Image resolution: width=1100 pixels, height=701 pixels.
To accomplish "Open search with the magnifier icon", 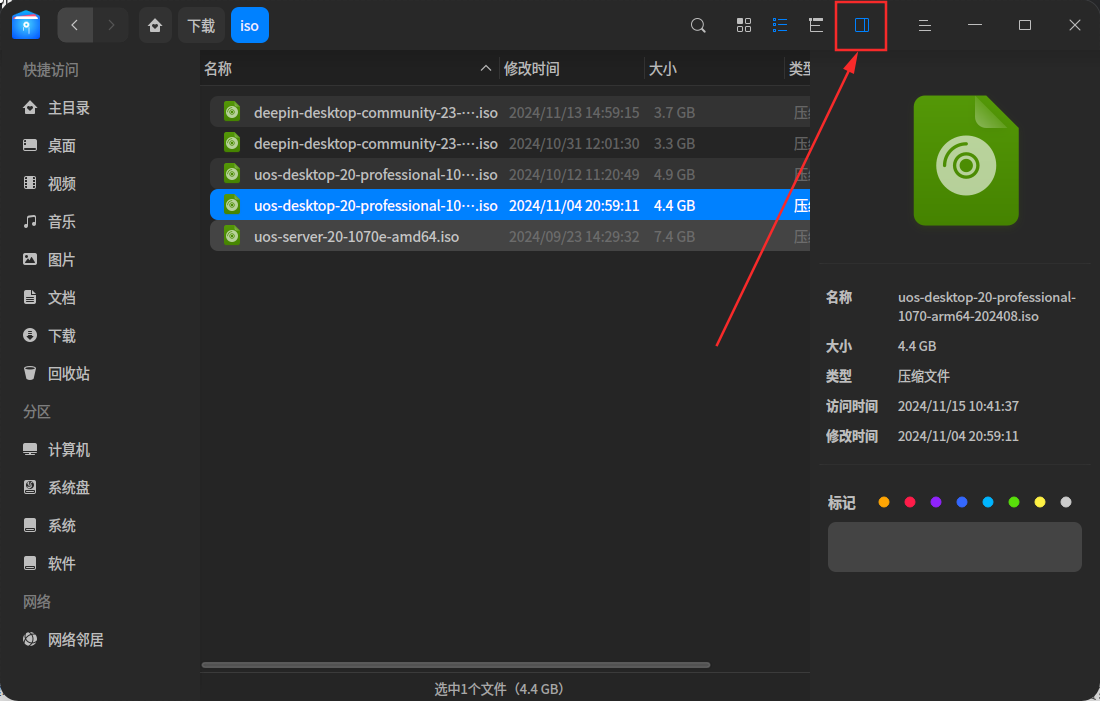I will 698,25.
